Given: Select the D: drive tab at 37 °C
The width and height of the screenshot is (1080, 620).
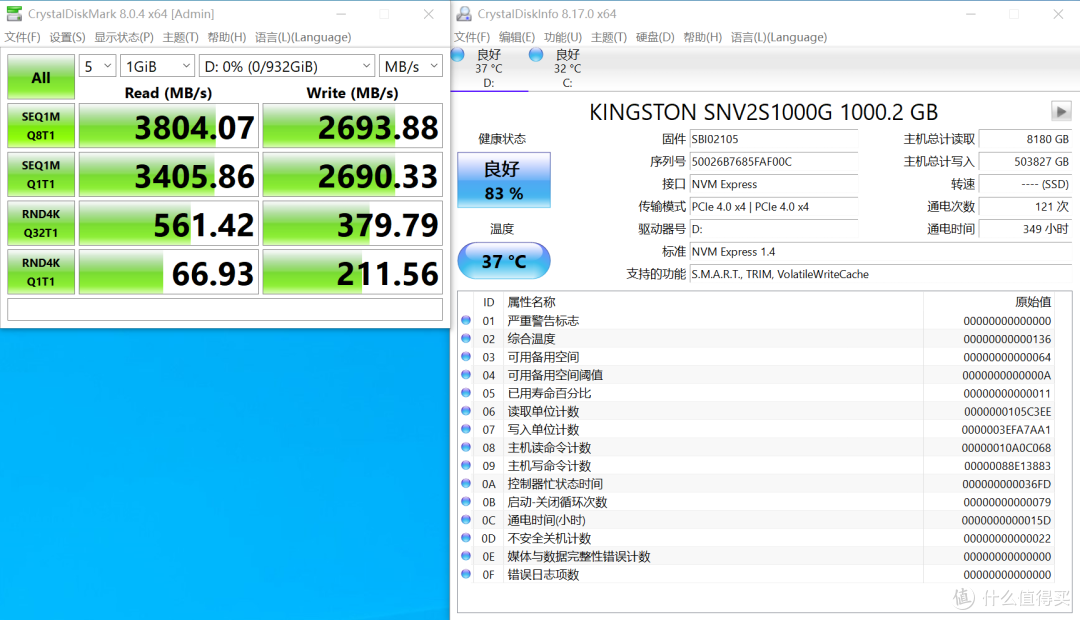Looking at the screenshot, I should (489, 69).
